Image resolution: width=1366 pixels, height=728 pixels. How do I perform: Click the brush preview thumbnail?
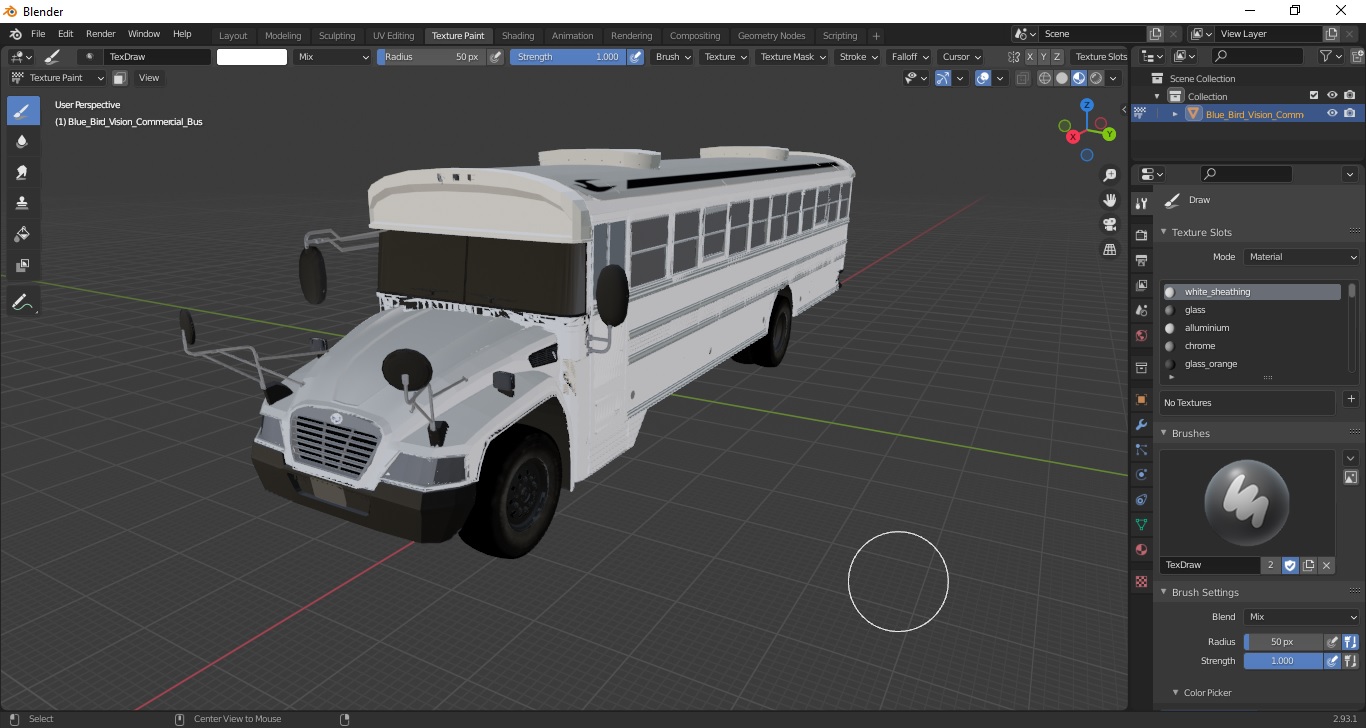point(1248,502)
